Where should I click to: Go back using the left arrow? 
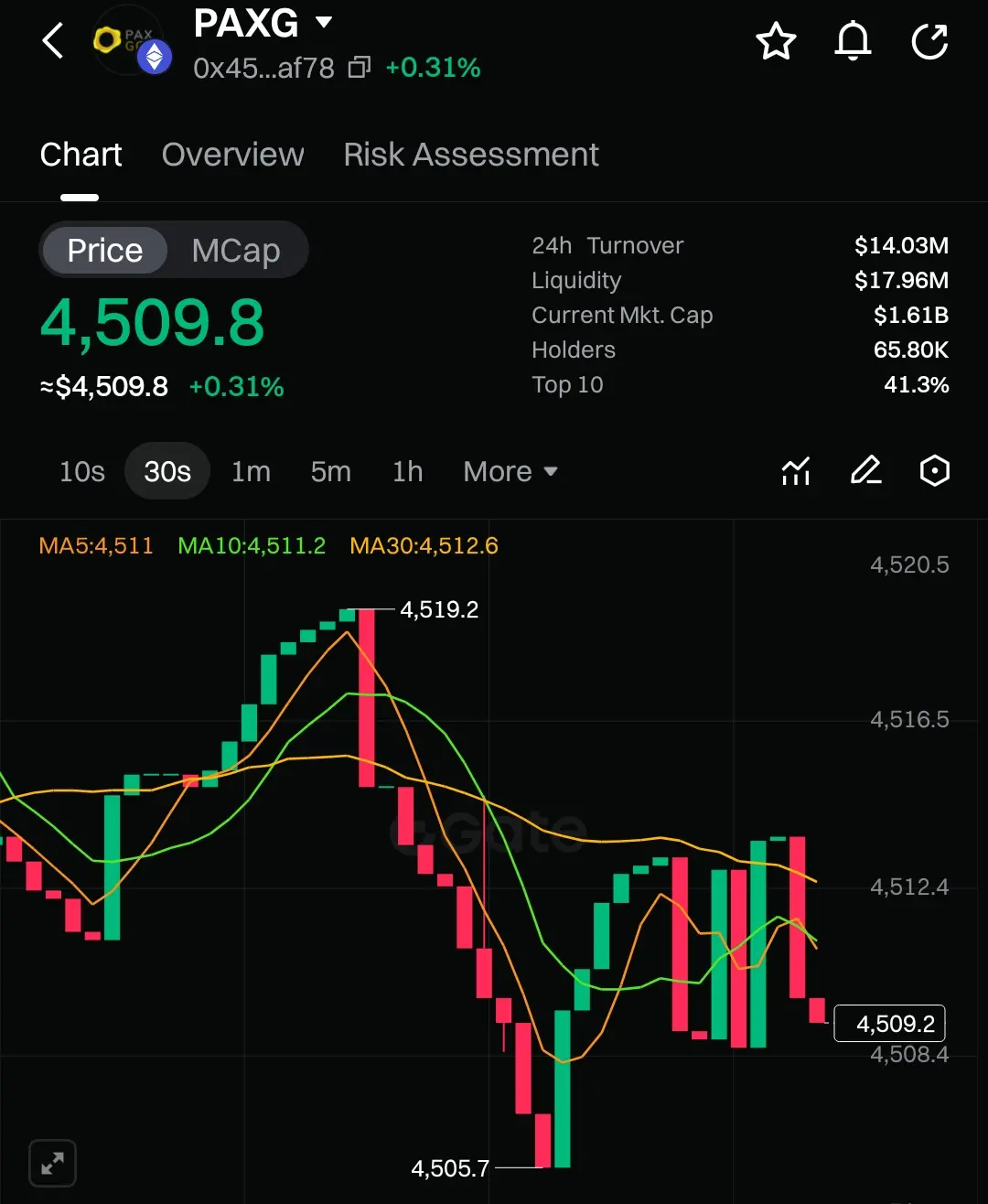[x=53, y=41]
